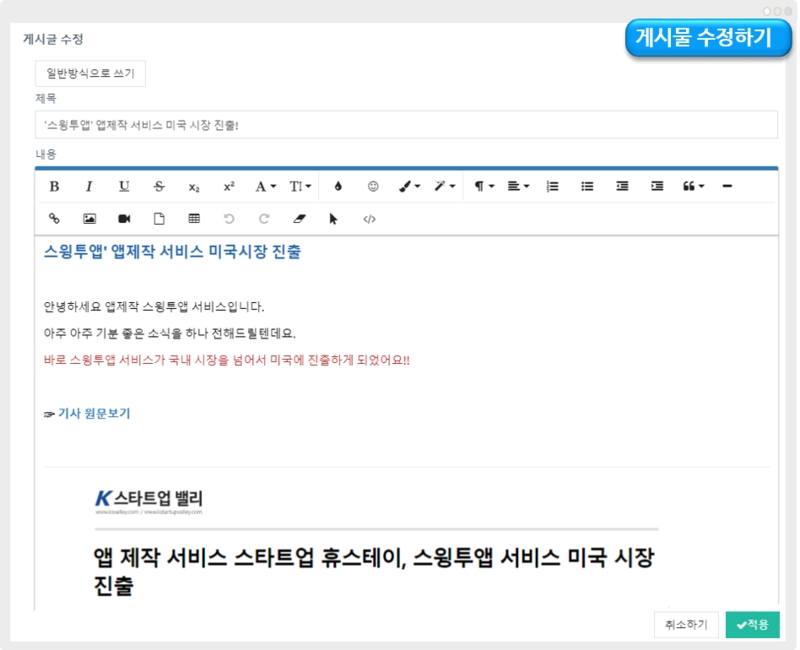Open the text alignment dropdown
The height and width of the screenshot is (650, 800).
pos(518,186)
